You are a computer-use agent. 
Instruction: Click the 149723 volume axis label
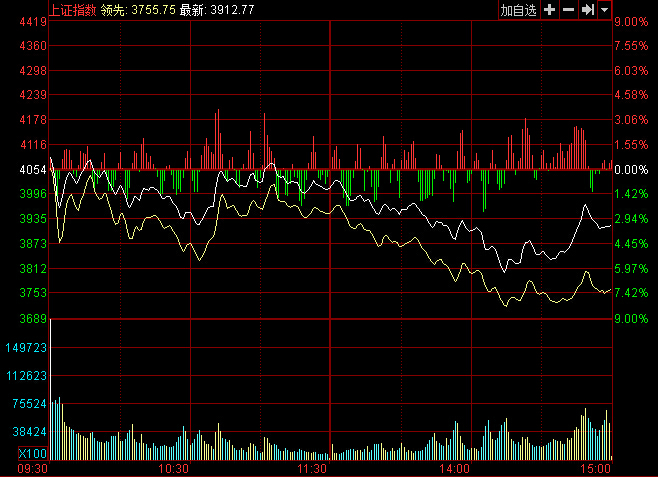pos(27,347)
